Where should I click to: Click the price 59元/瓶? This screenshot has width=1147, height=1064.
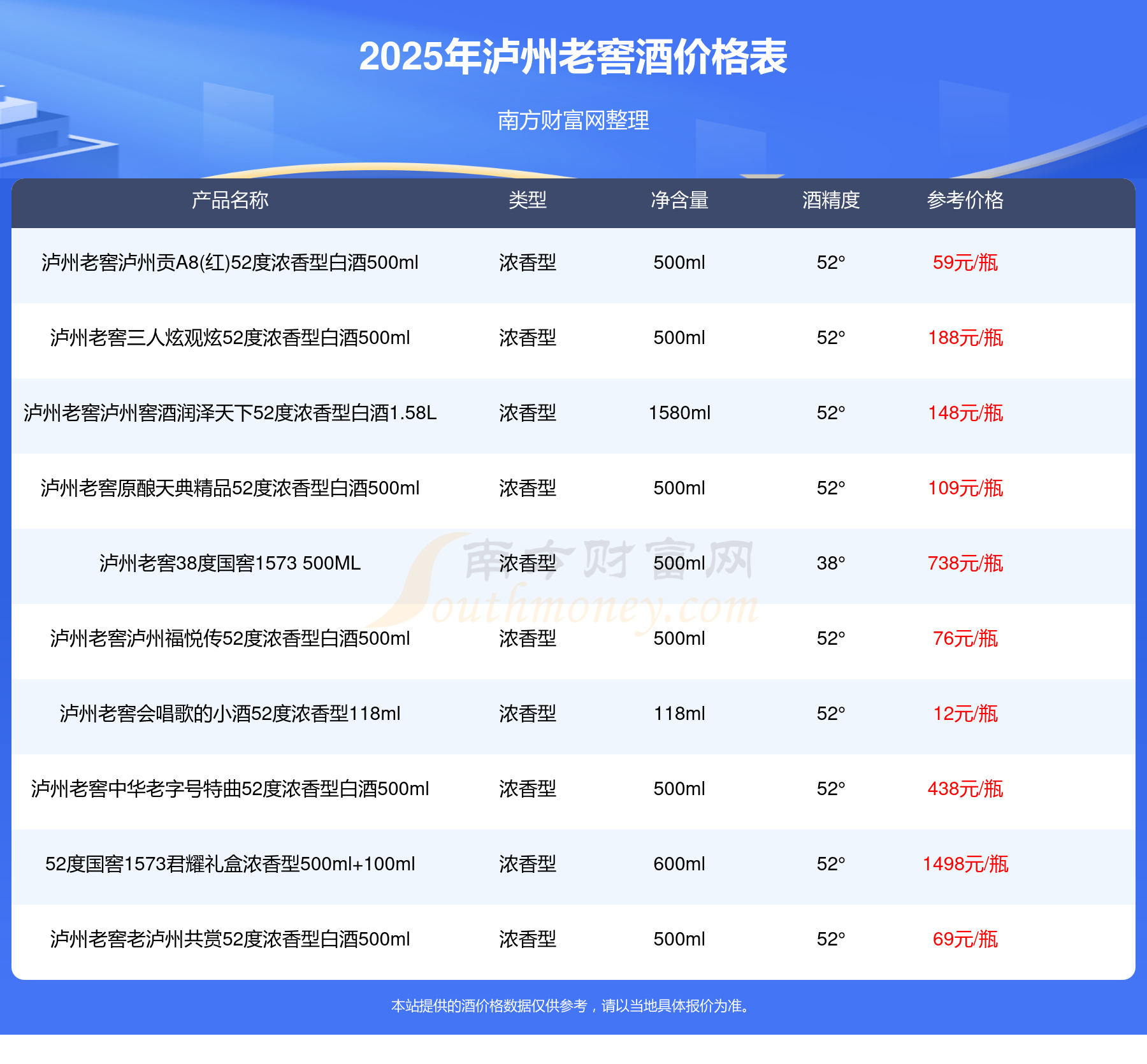click(965, 262)
